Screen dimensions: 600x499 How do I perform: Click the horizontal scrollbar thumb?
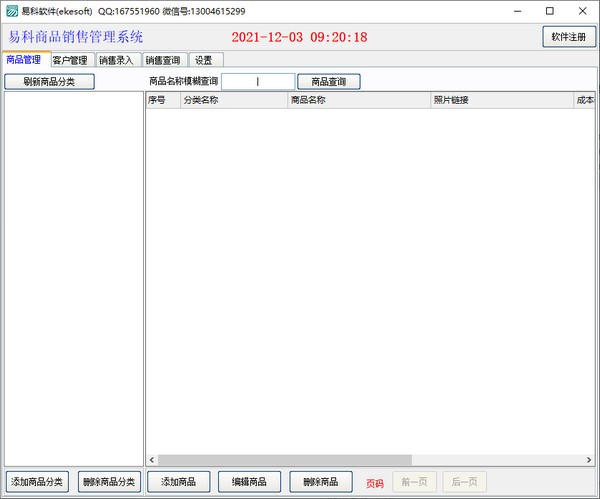(x=285, y=460)
